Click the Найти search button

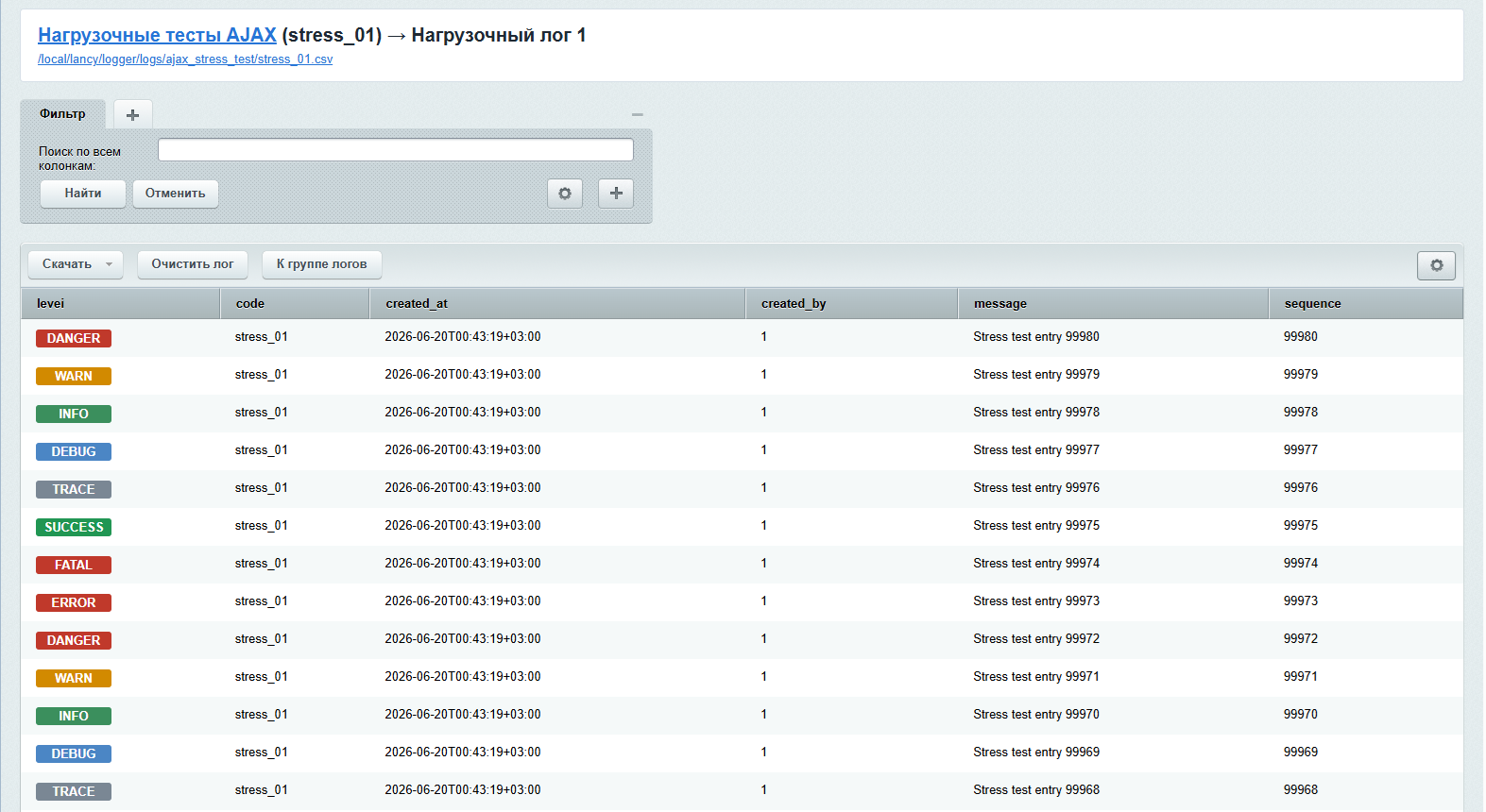[x=83, y=194]
